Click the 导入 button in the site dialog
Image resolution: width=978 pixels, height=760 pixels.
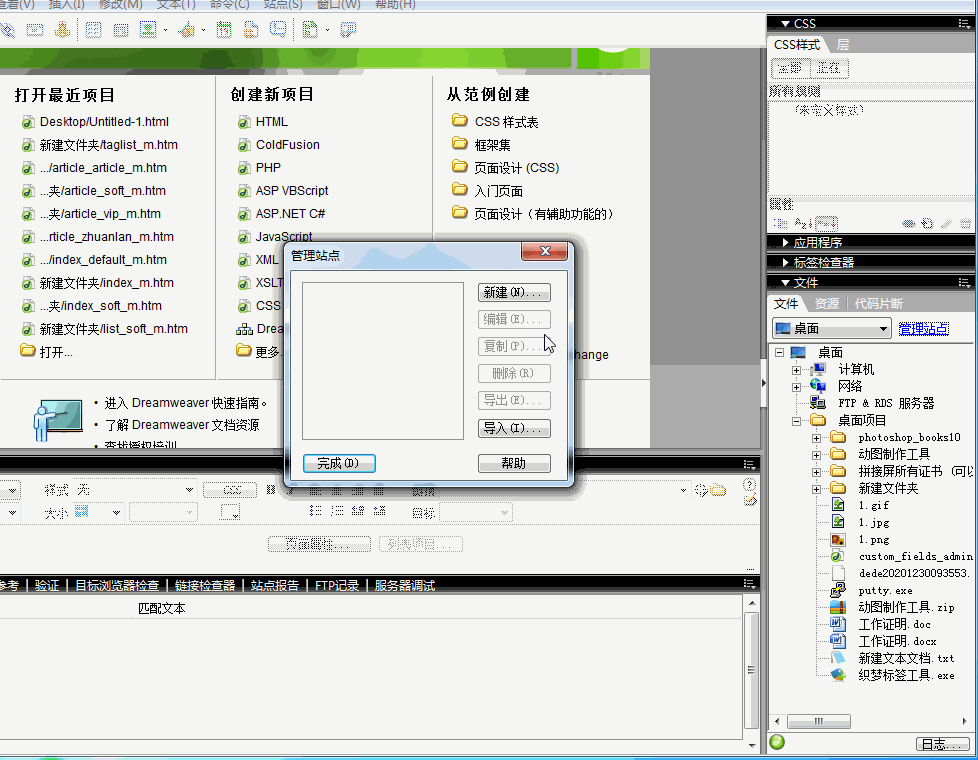514,428
